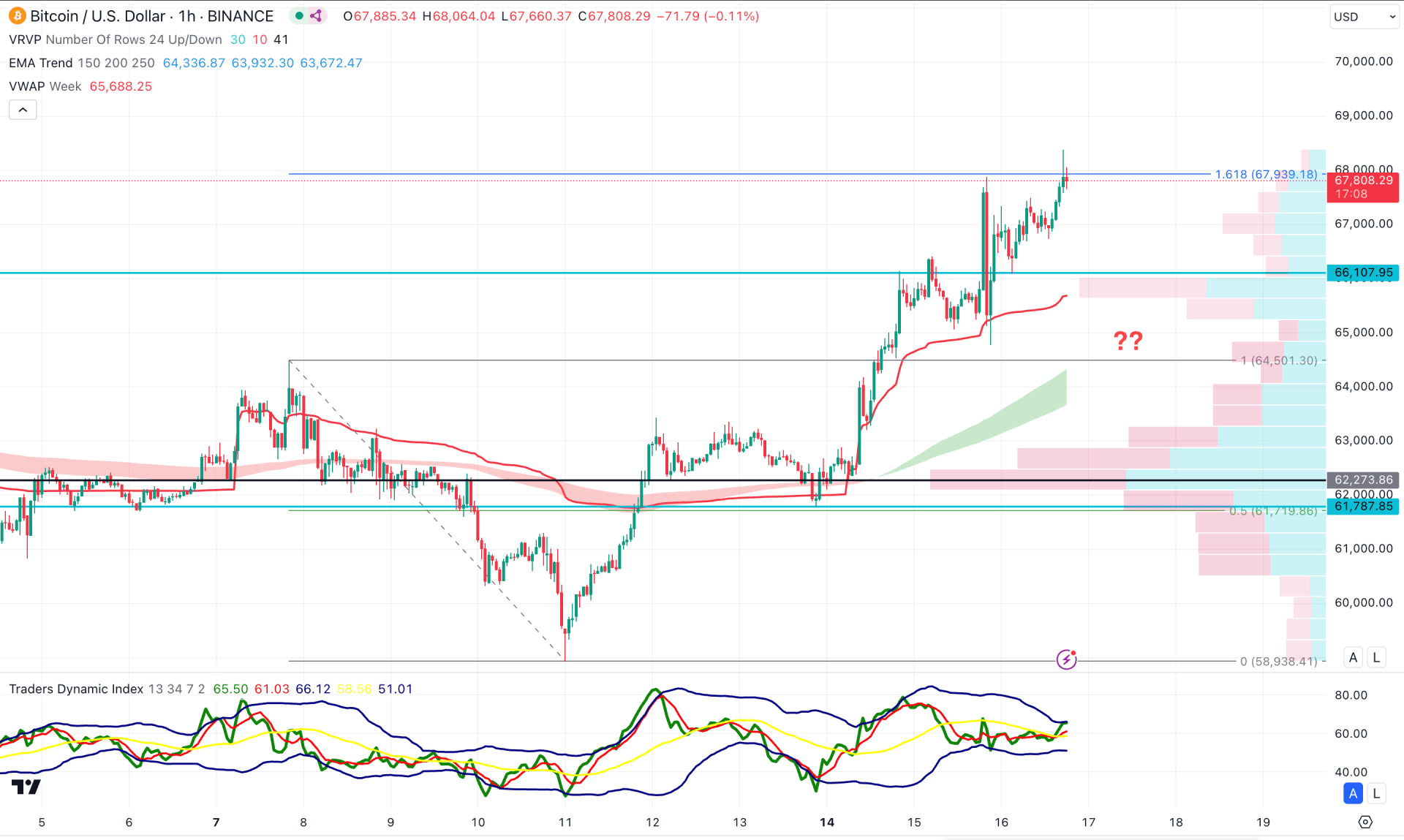The image size is (1404, 840).
Task: Click the date 7 on the time axis
Action: tap(216, 822)
